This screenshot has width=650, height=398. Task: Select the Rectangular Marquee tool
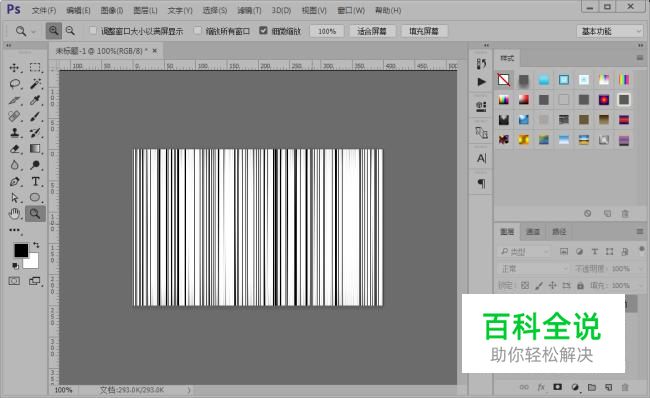35,68
